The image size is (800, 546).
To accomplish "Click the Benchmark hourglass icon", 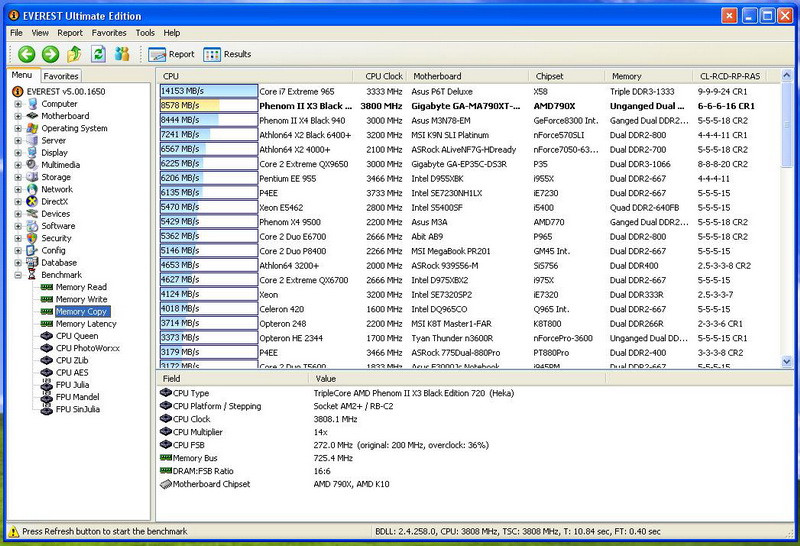I will [32, 275].
